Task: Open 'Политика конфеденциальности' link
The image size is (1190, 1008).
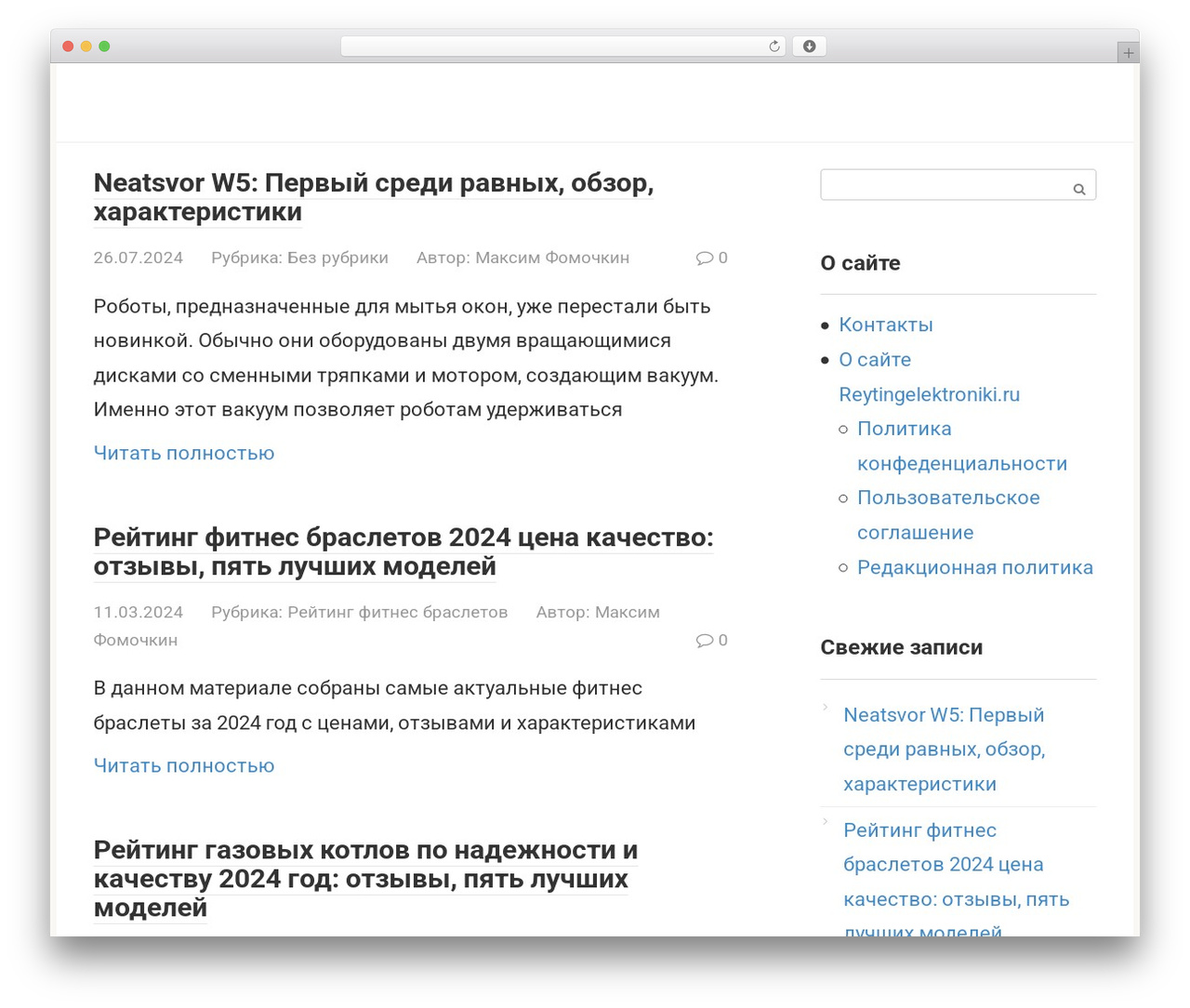Action: 962,445
